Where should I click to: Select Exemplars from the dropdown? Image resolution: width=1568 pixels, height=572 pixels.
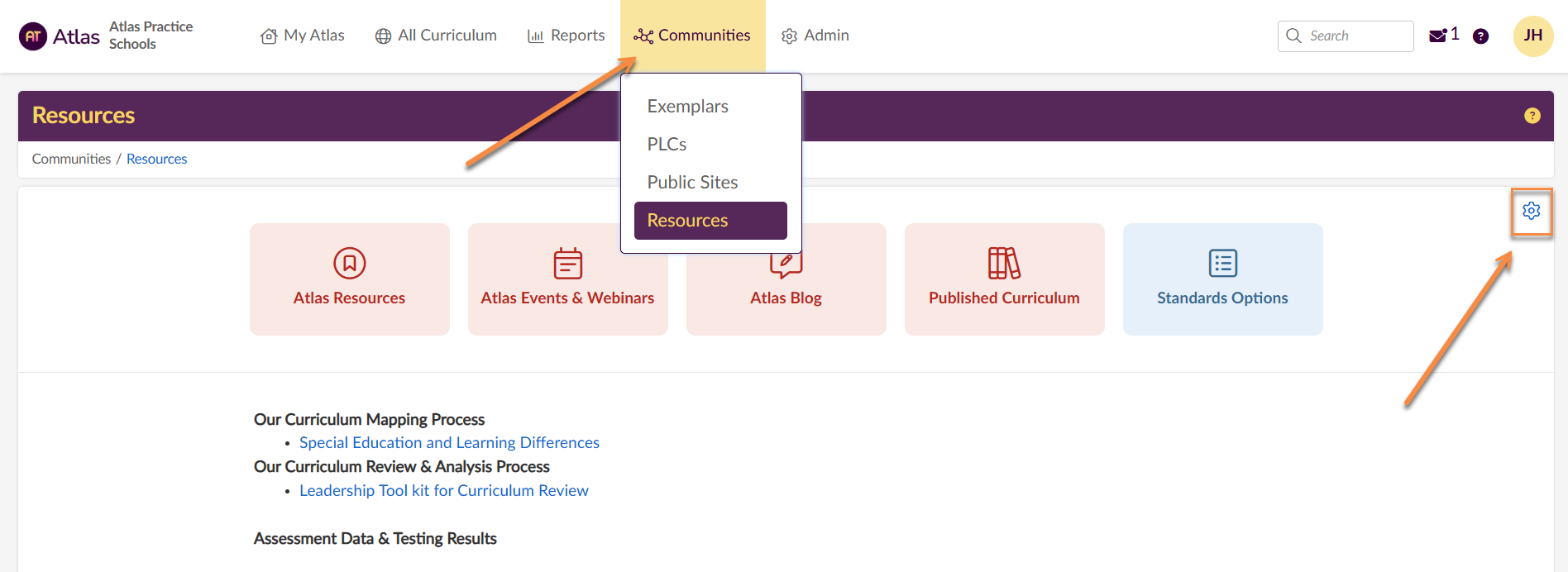(x=687, y=107)
